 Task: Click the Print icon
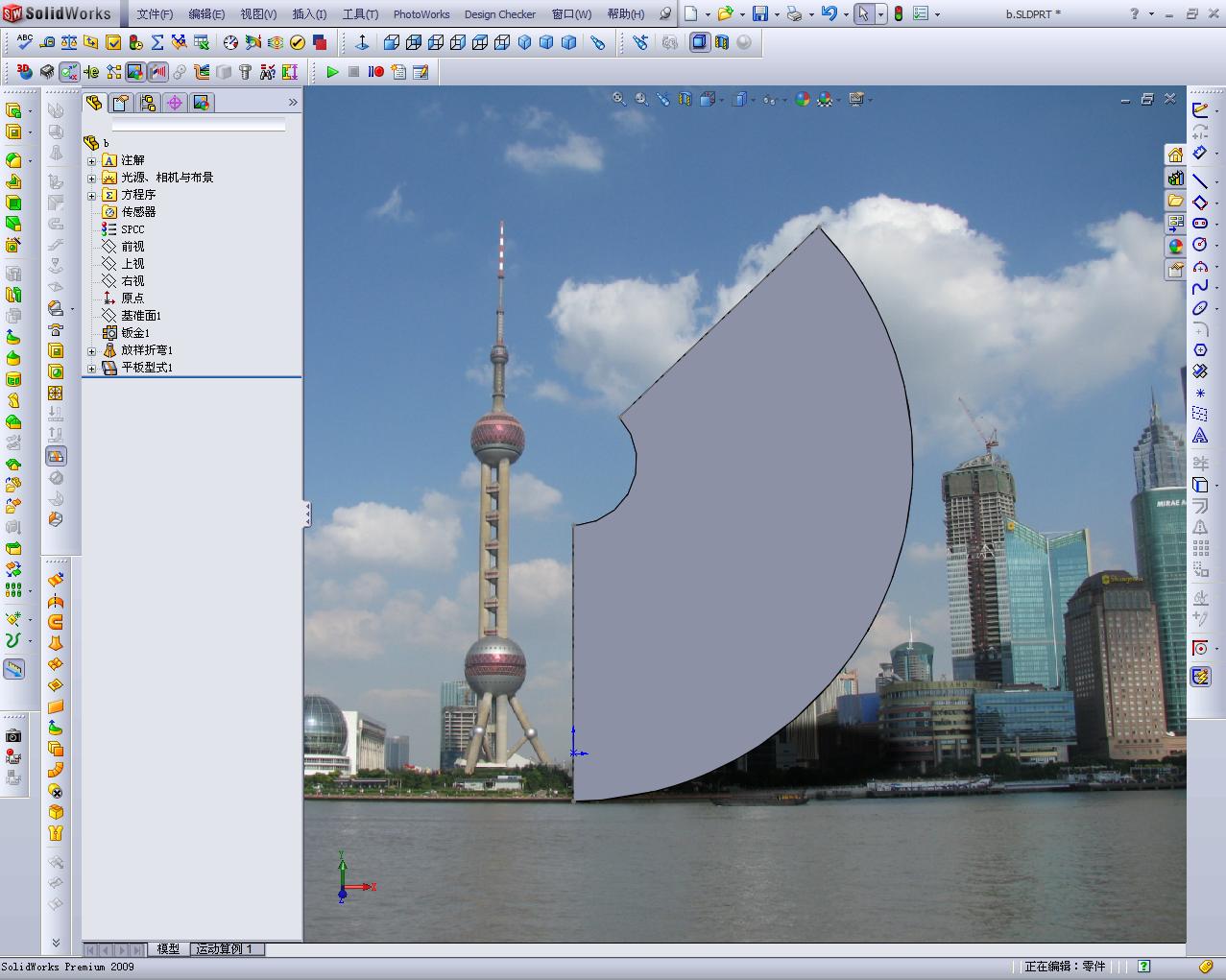795,14
